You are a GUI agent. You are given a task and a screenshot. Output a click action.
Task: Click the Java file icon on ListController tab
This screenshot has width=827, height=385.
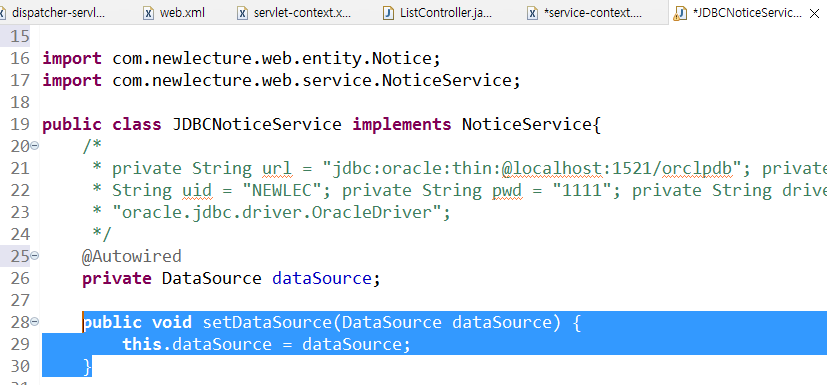[x=389, y=13]
